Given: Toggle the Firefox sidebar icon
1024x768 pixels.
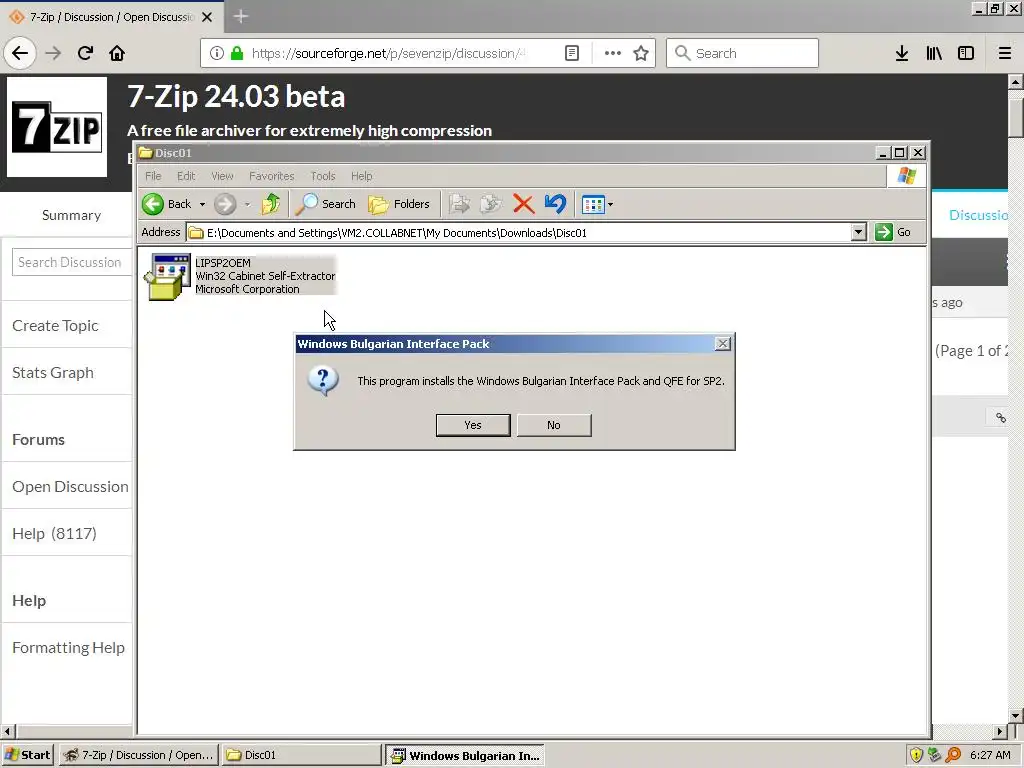Looking at the screenshot, I should point(966,53).
